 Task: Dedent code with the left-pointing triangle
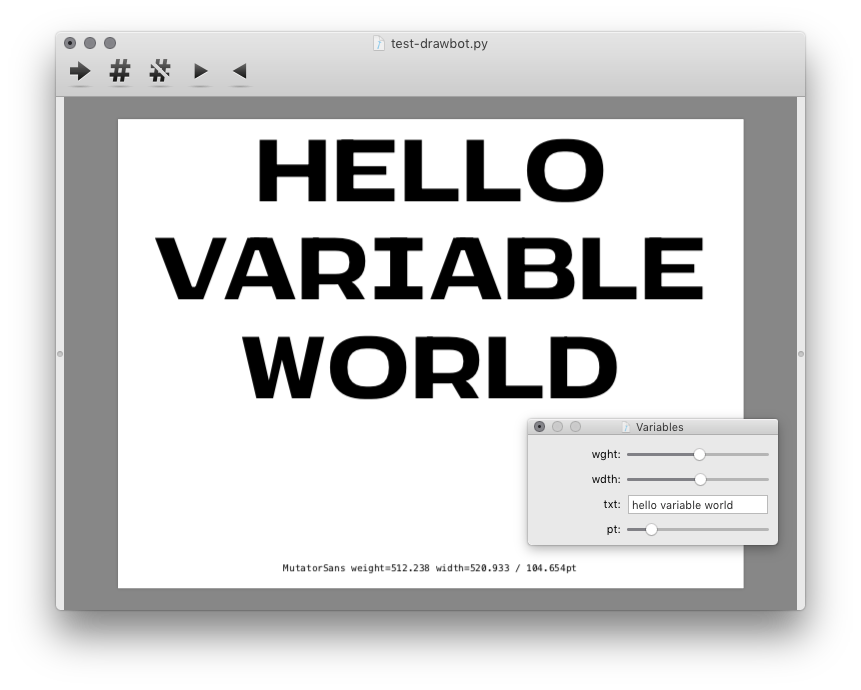click(239, 71)
